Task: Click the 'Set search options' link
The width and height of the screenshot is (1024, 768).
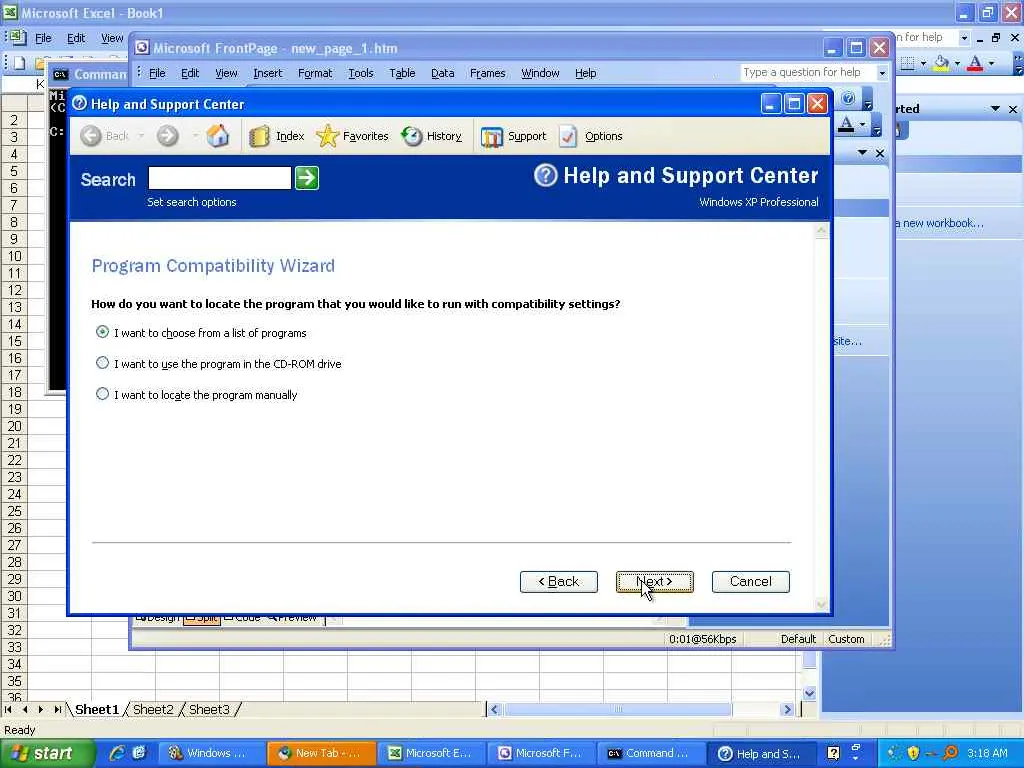Action: 191,202
